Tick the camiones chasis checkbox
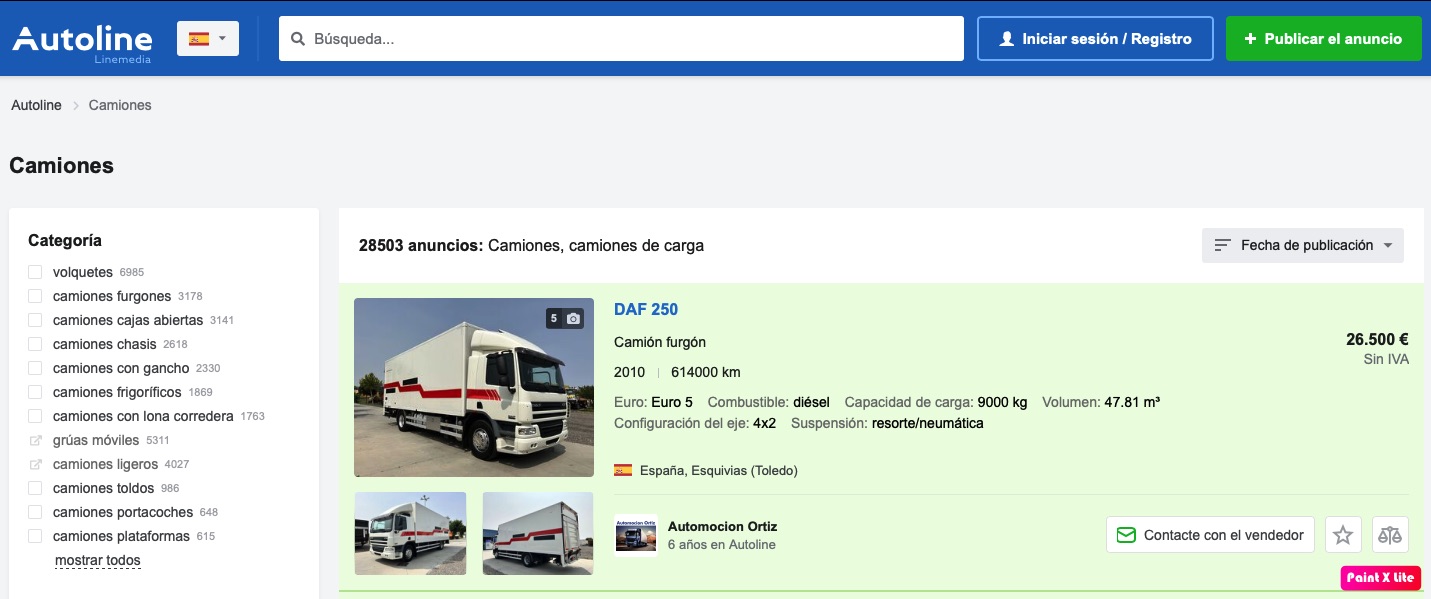The image size is (1431, 599). coord(35,344)
